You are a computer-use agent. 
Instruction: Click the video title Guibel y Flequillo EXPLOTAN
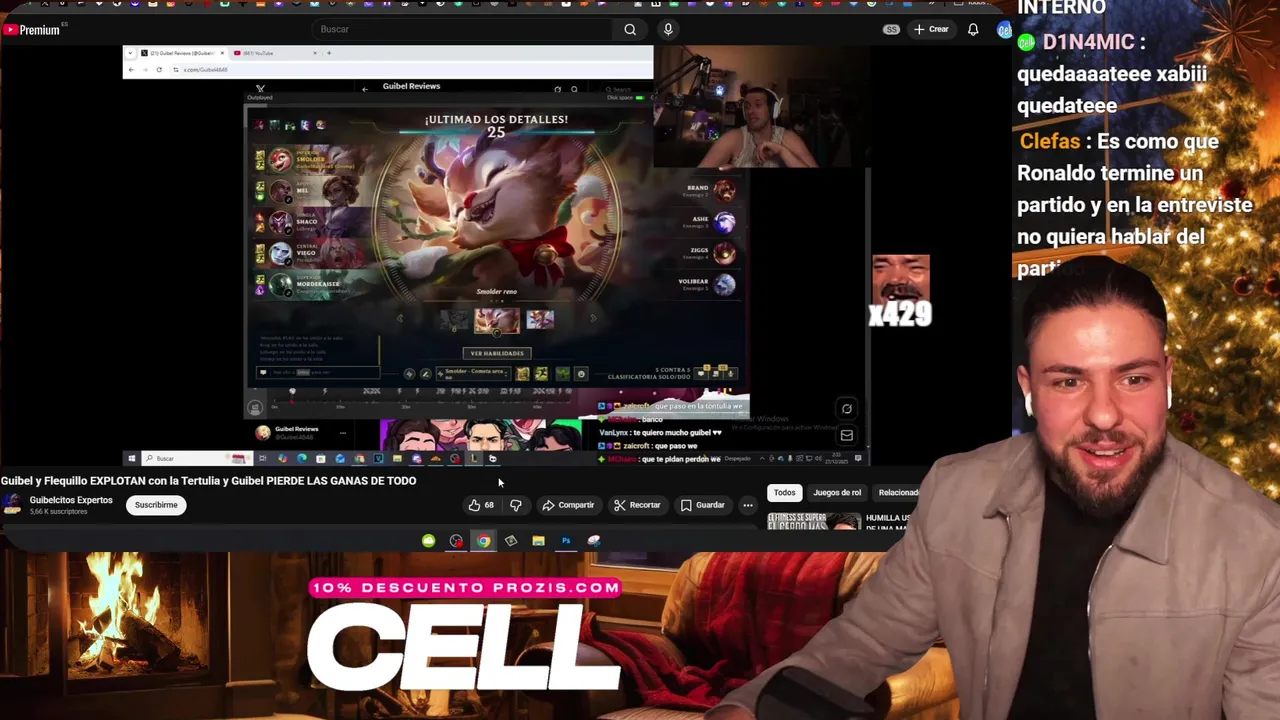pyautogui.click(x=208, y=481)
